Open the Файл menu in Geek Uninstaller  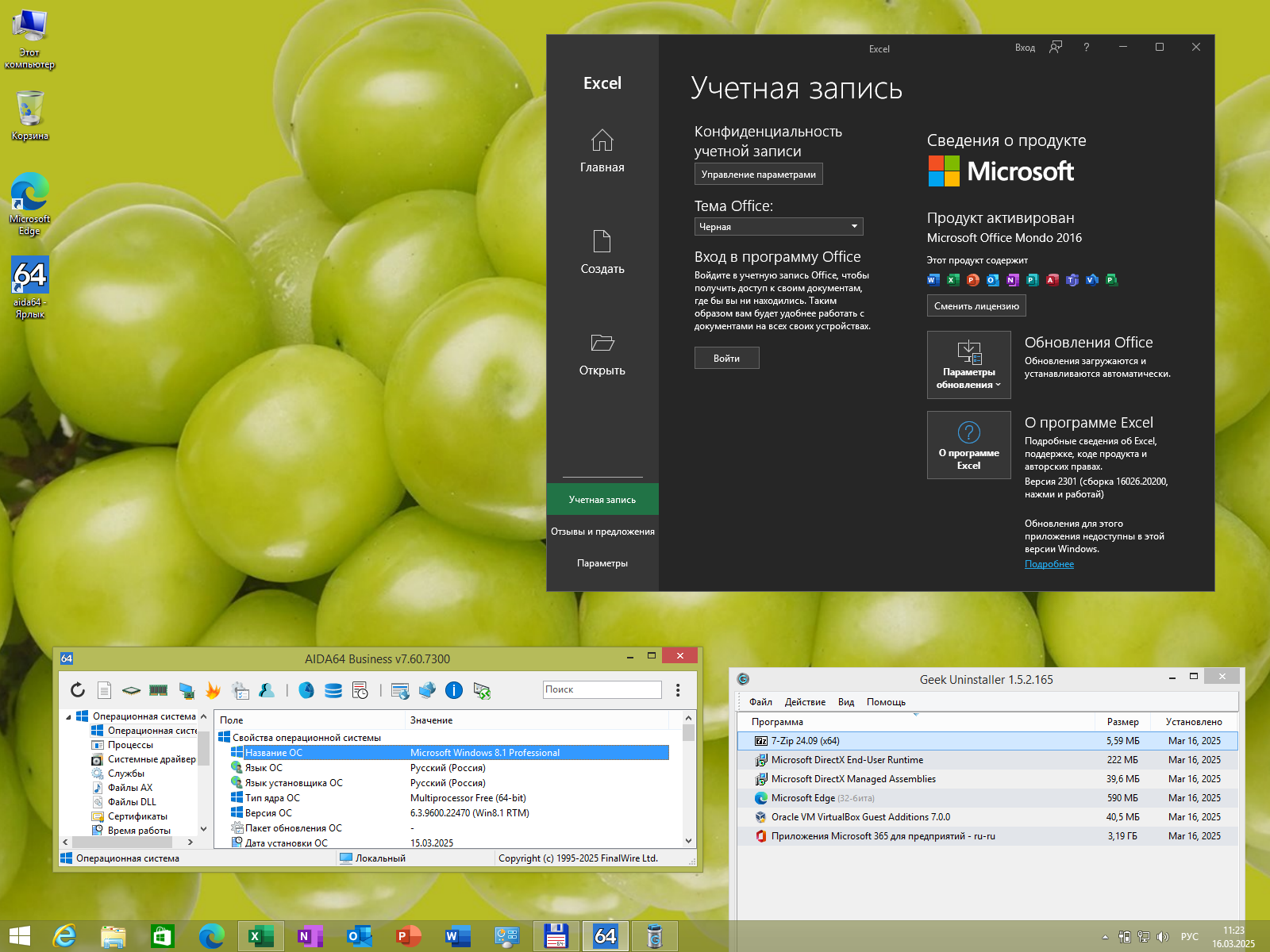[760, 702]
